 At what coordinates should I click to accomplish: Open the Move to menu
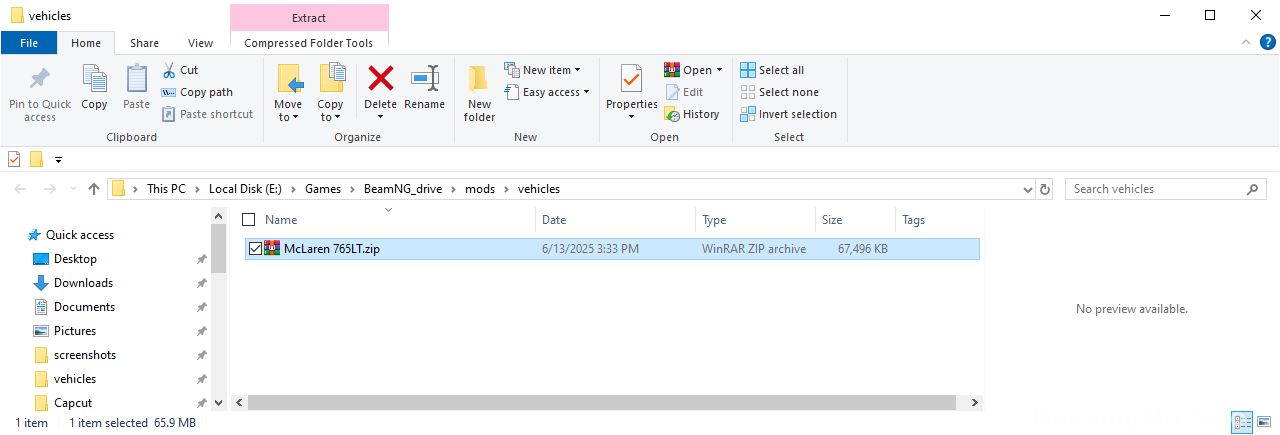[288, 93]
